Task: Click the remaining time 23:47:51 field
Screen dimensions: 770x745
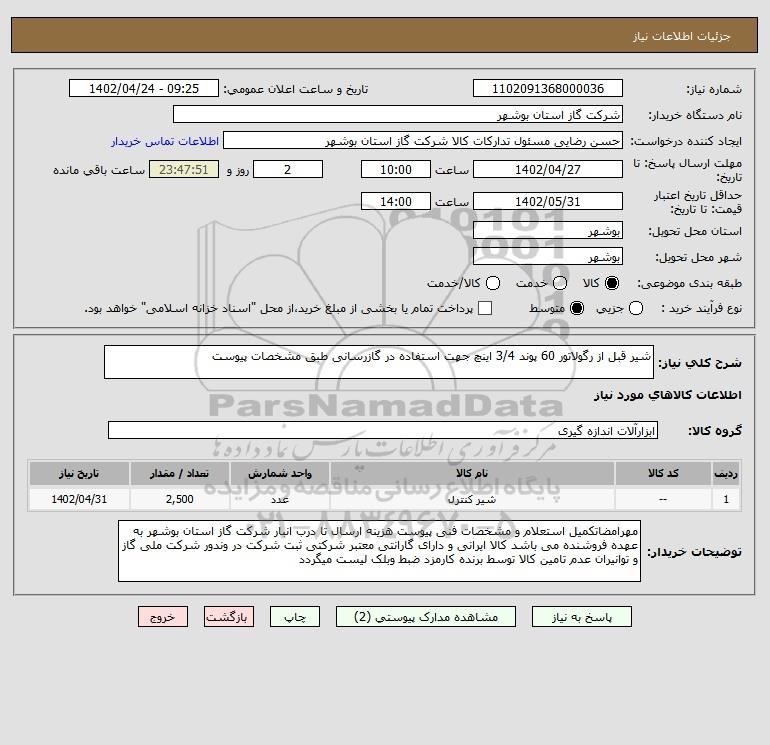Action: 184,169
